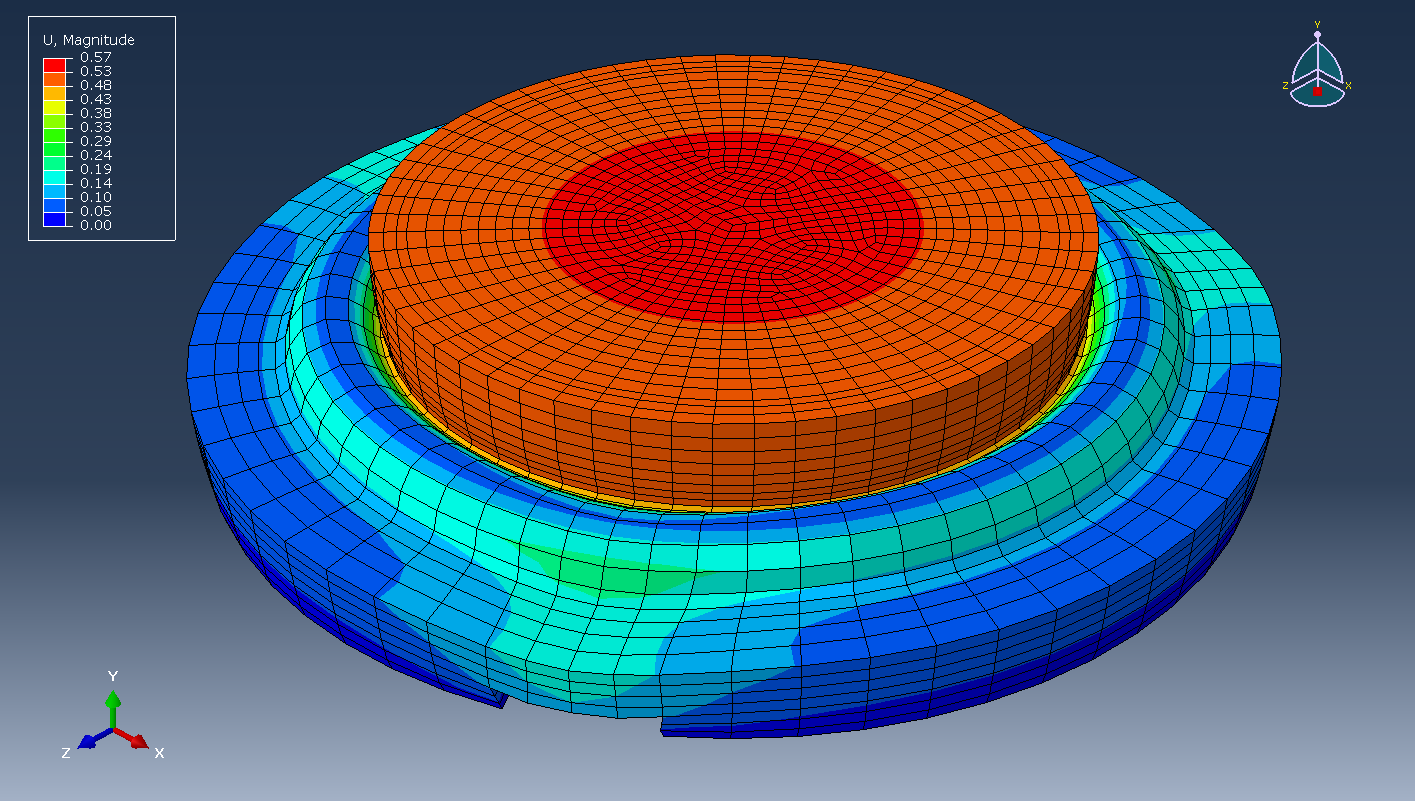Click the yellow 0.43 legend color band
This screenshot has width=1415, height=801.
click(54, 106)
